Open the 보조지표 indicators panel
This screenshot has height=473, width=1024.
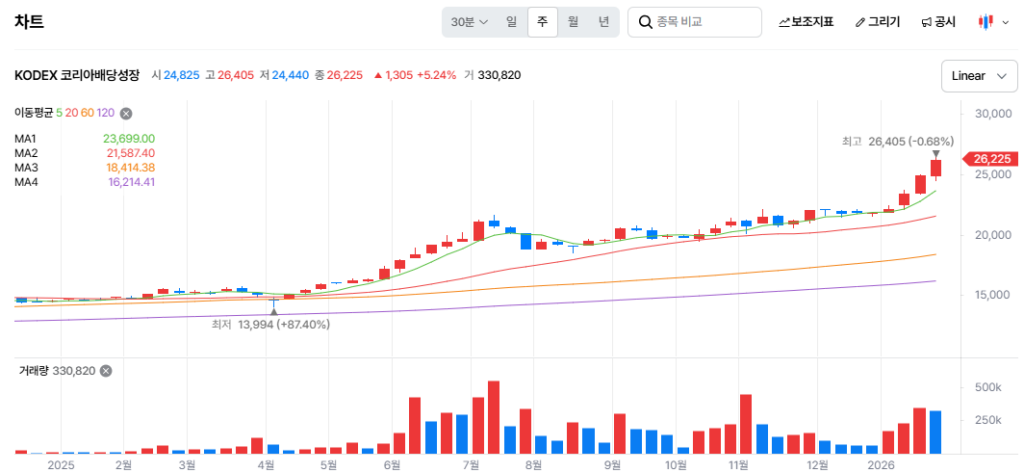point(806,22)
